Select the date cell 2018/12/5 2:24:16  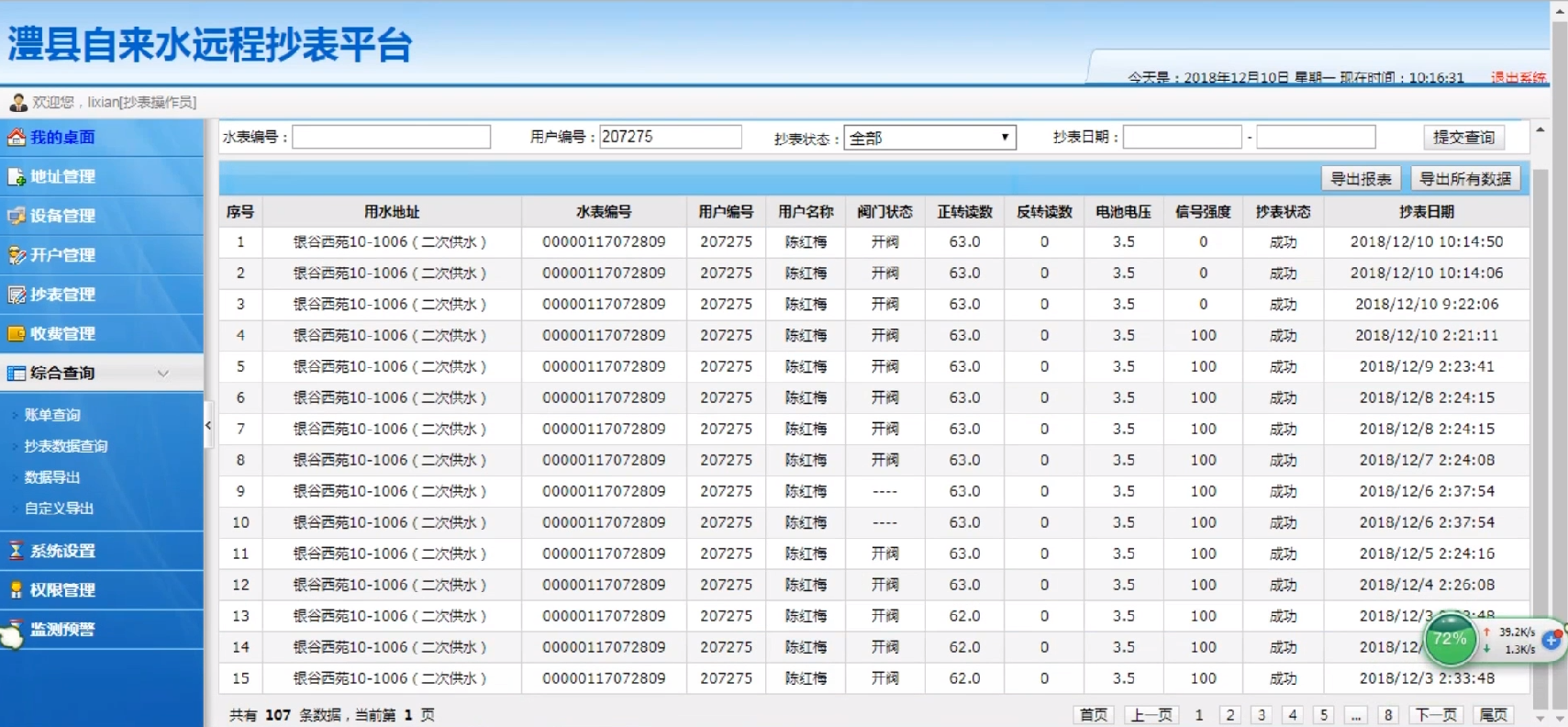point(1427,554)
